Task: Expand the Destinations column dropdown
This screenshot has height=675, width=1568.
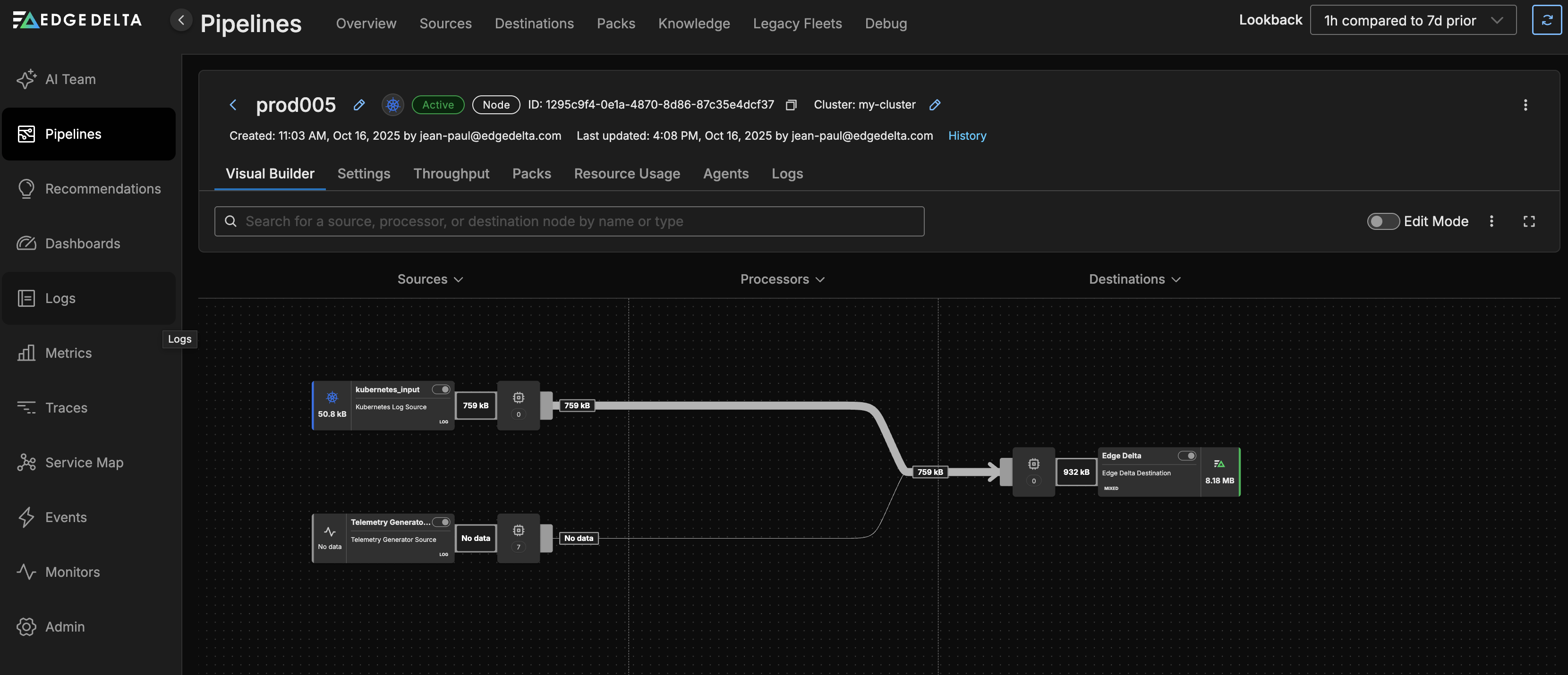Action: pos(1134,279)
